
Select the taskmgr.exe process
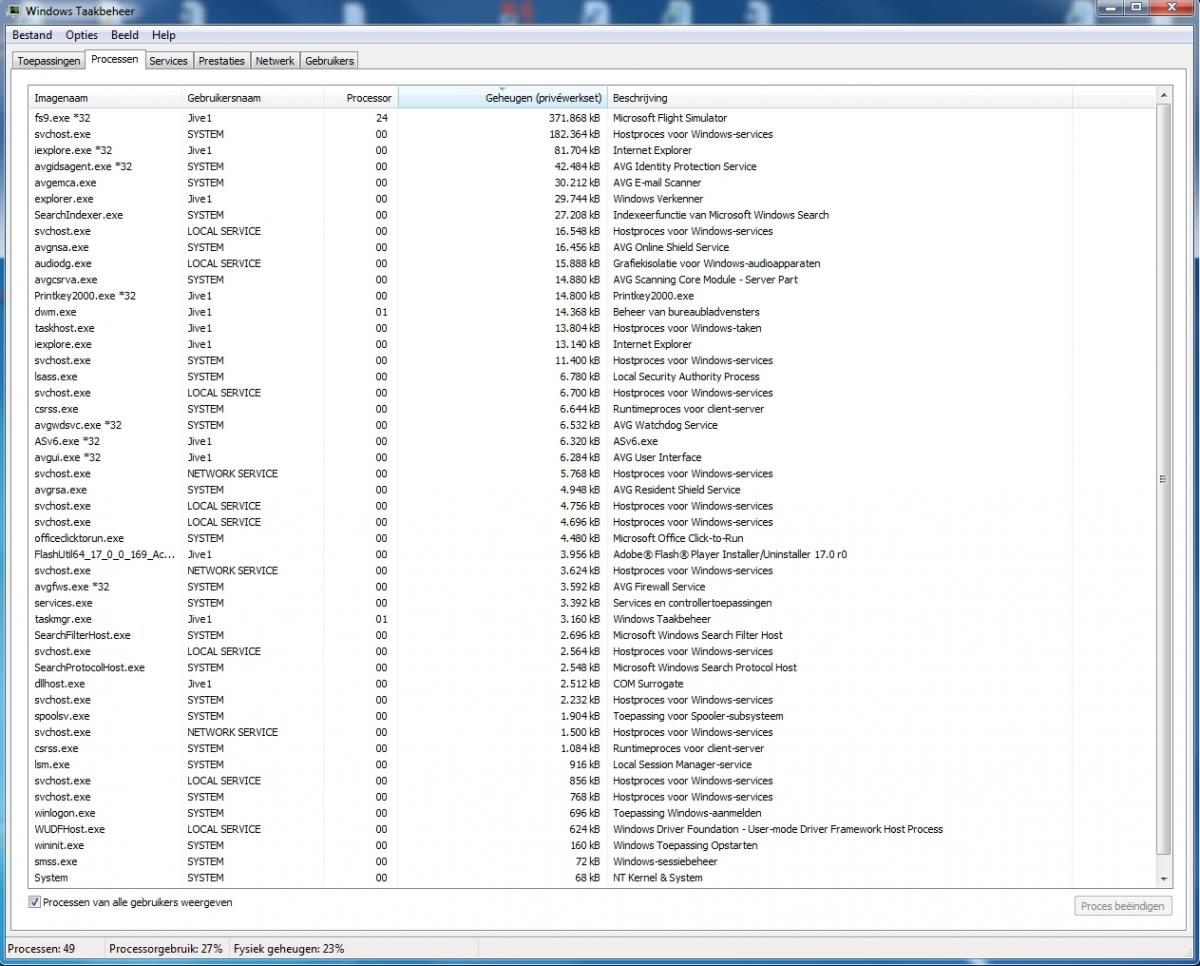point(592,619)
